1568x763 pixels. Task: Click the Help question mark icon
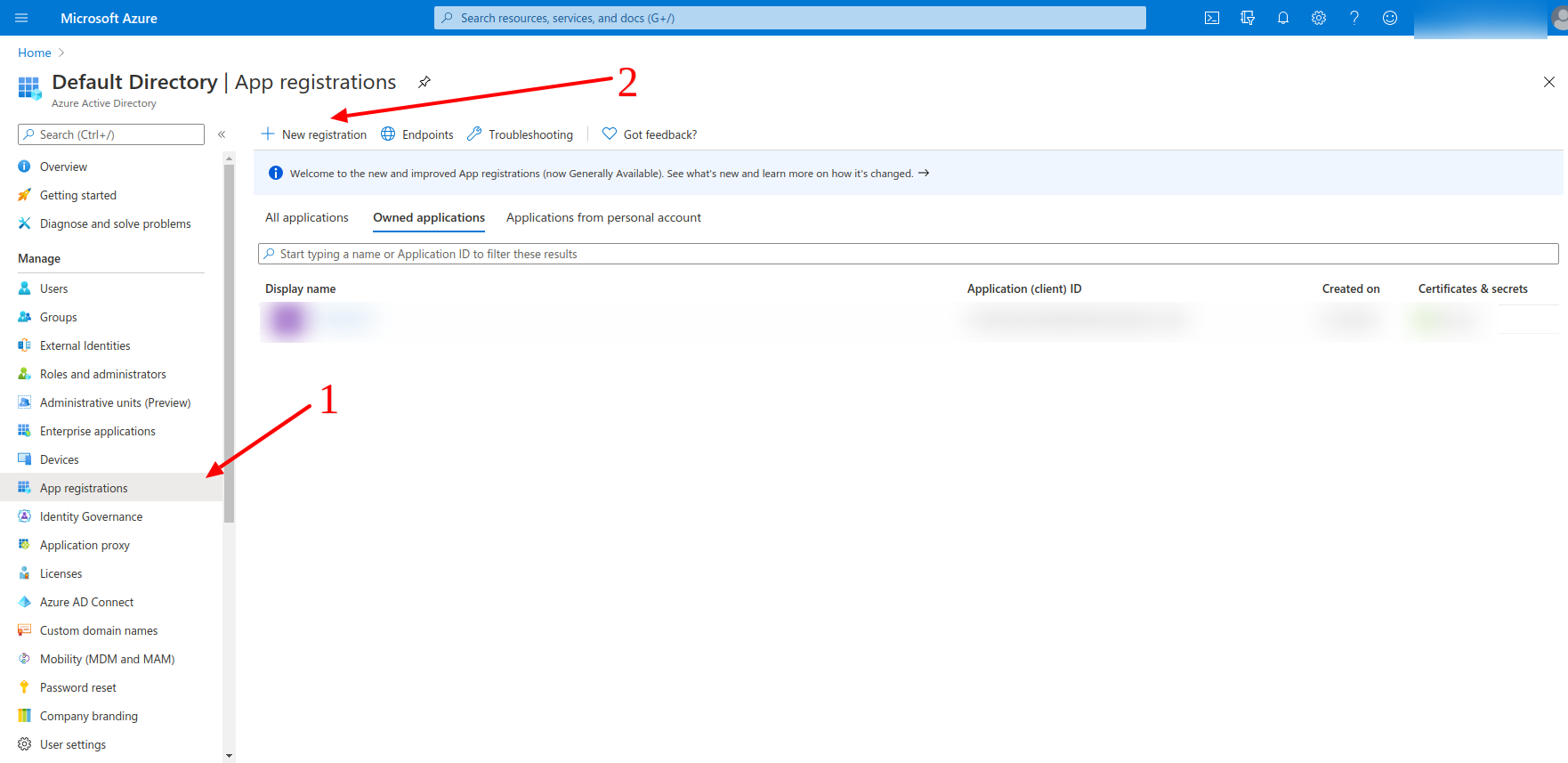click(x=1354, y=18)
